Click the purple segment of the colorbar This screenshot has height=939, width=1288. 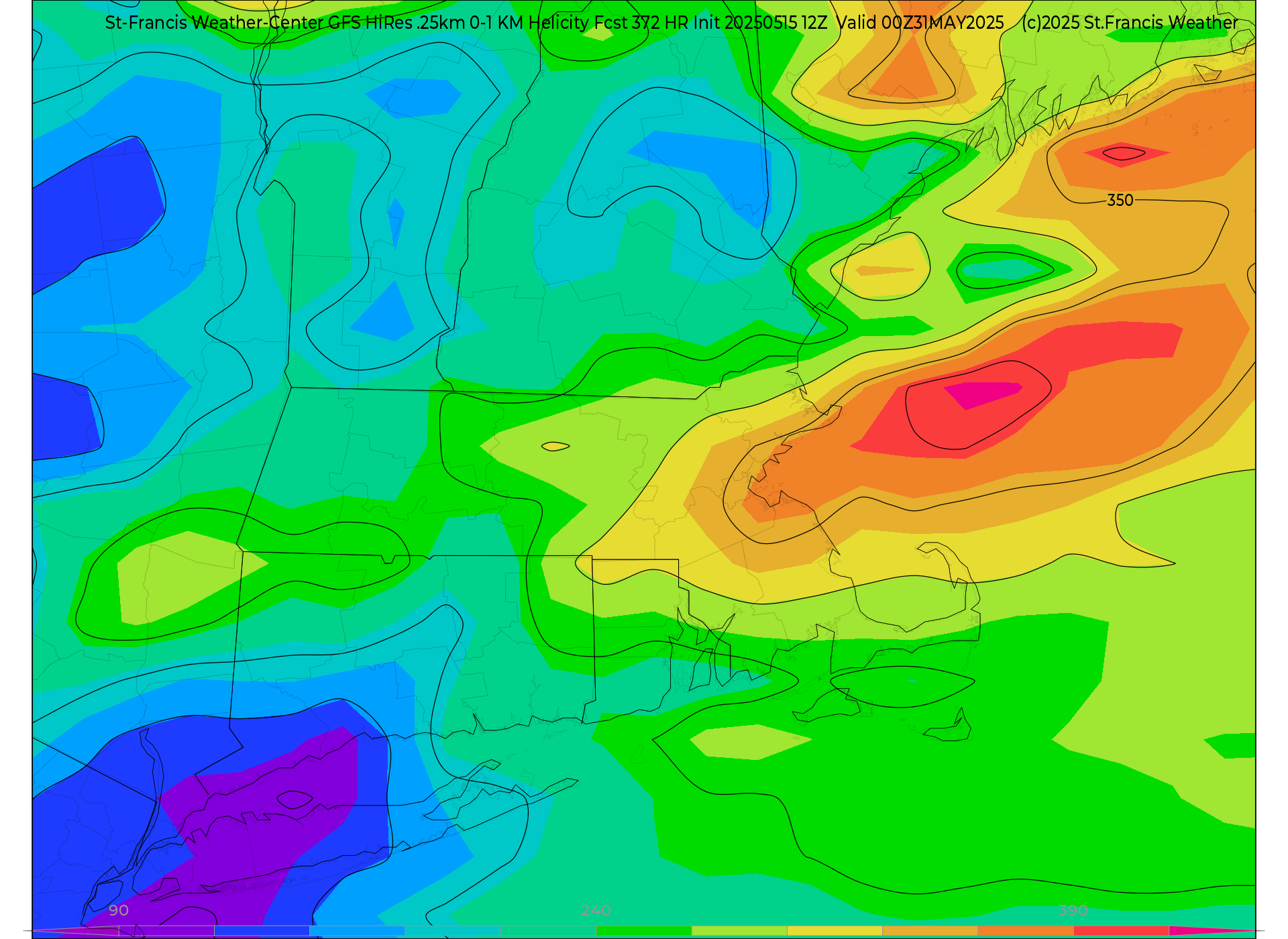click(166, 931)
